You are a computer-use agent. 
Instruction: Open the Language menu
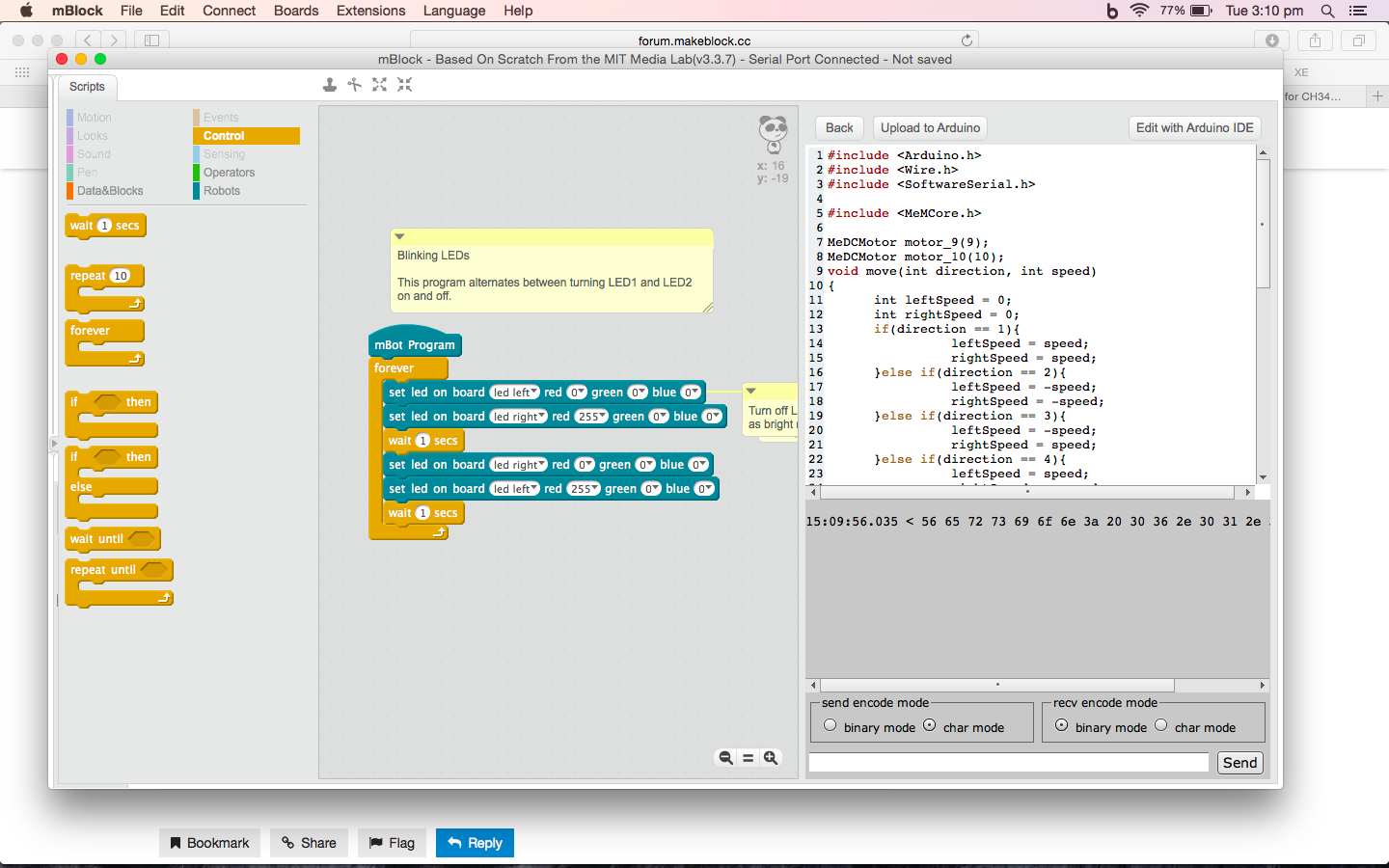[453, 11]
